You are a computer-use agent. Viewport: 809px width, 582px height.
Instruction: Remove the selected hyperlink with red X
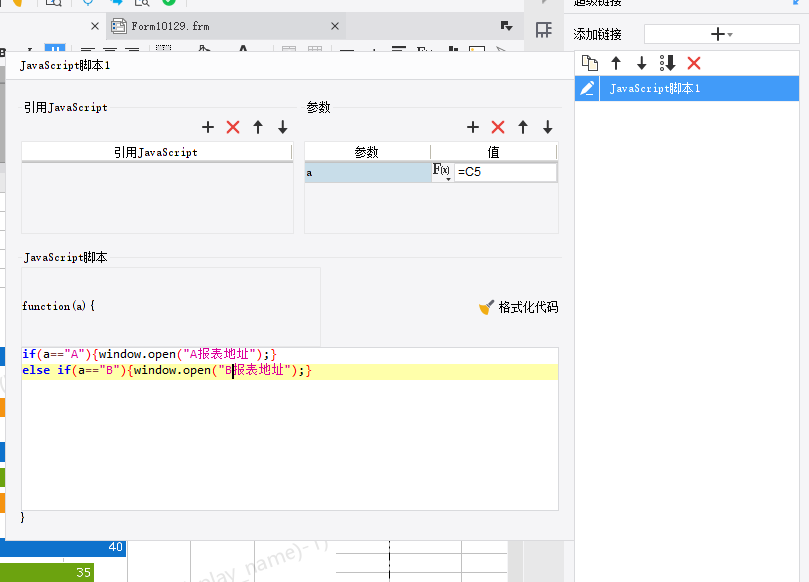[x=694, y=63]
